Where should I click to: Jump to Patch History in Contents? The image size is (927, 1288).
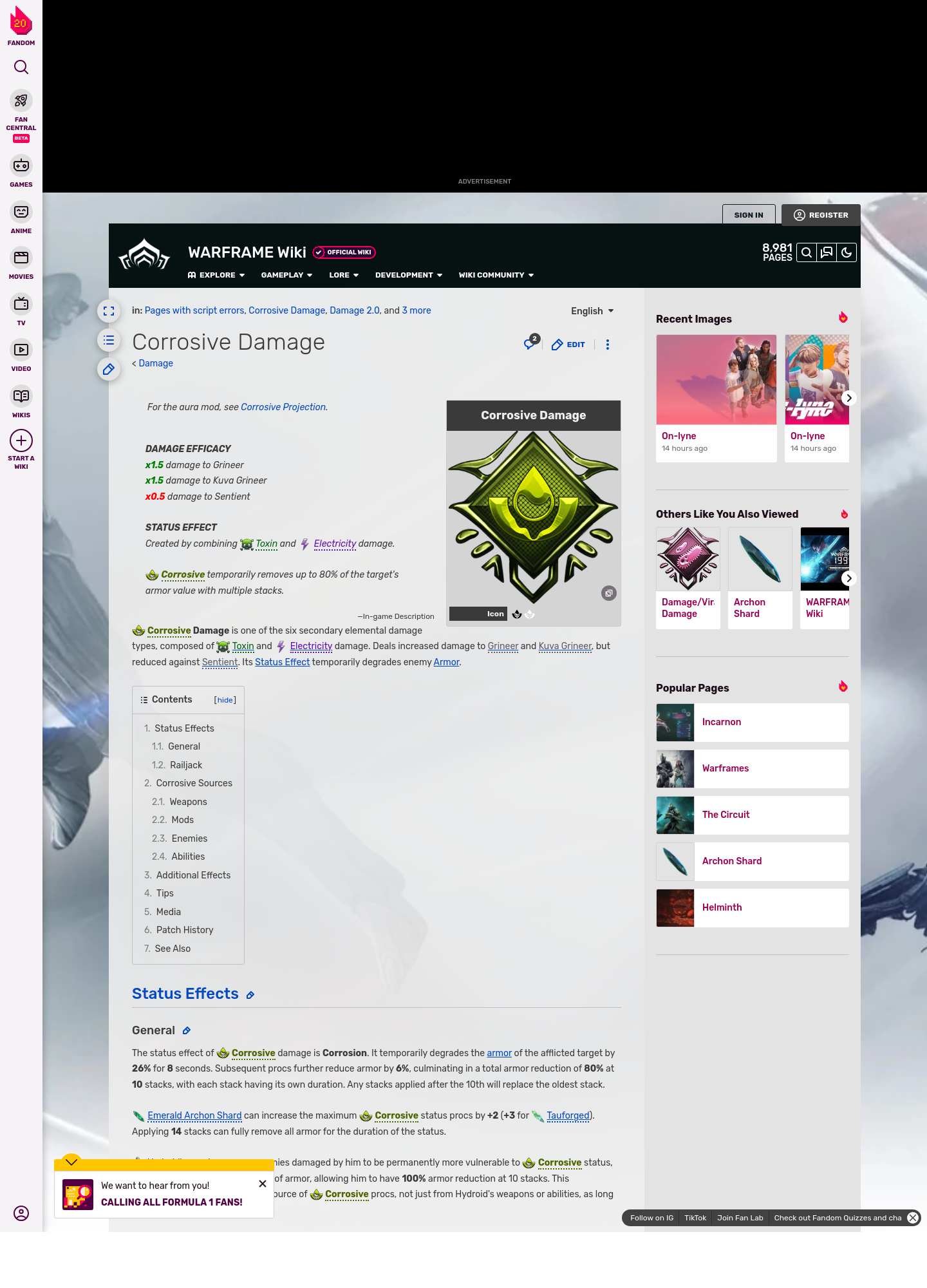[x=185, y=930]
